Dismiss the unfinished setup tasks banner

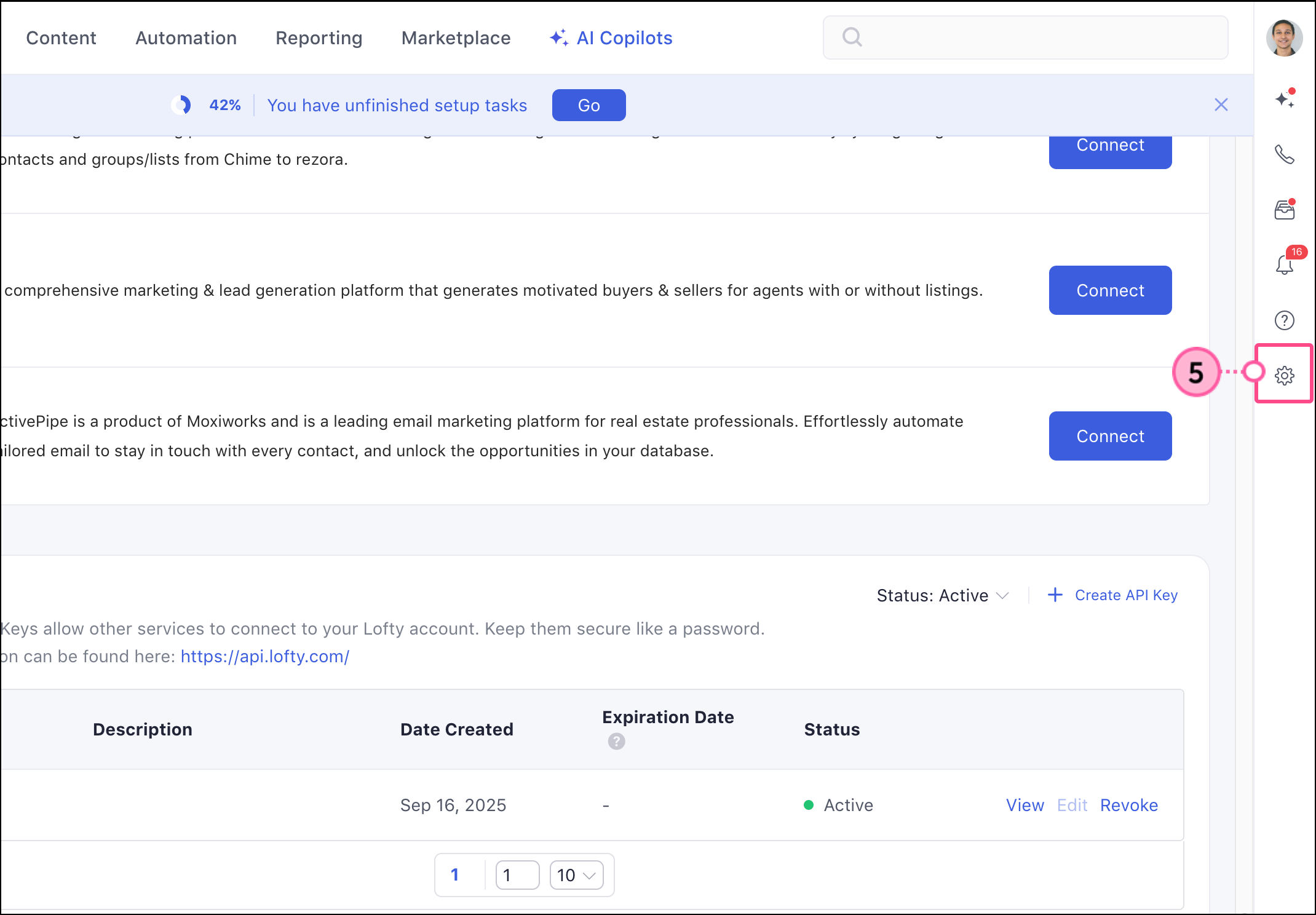point(1221,105)
